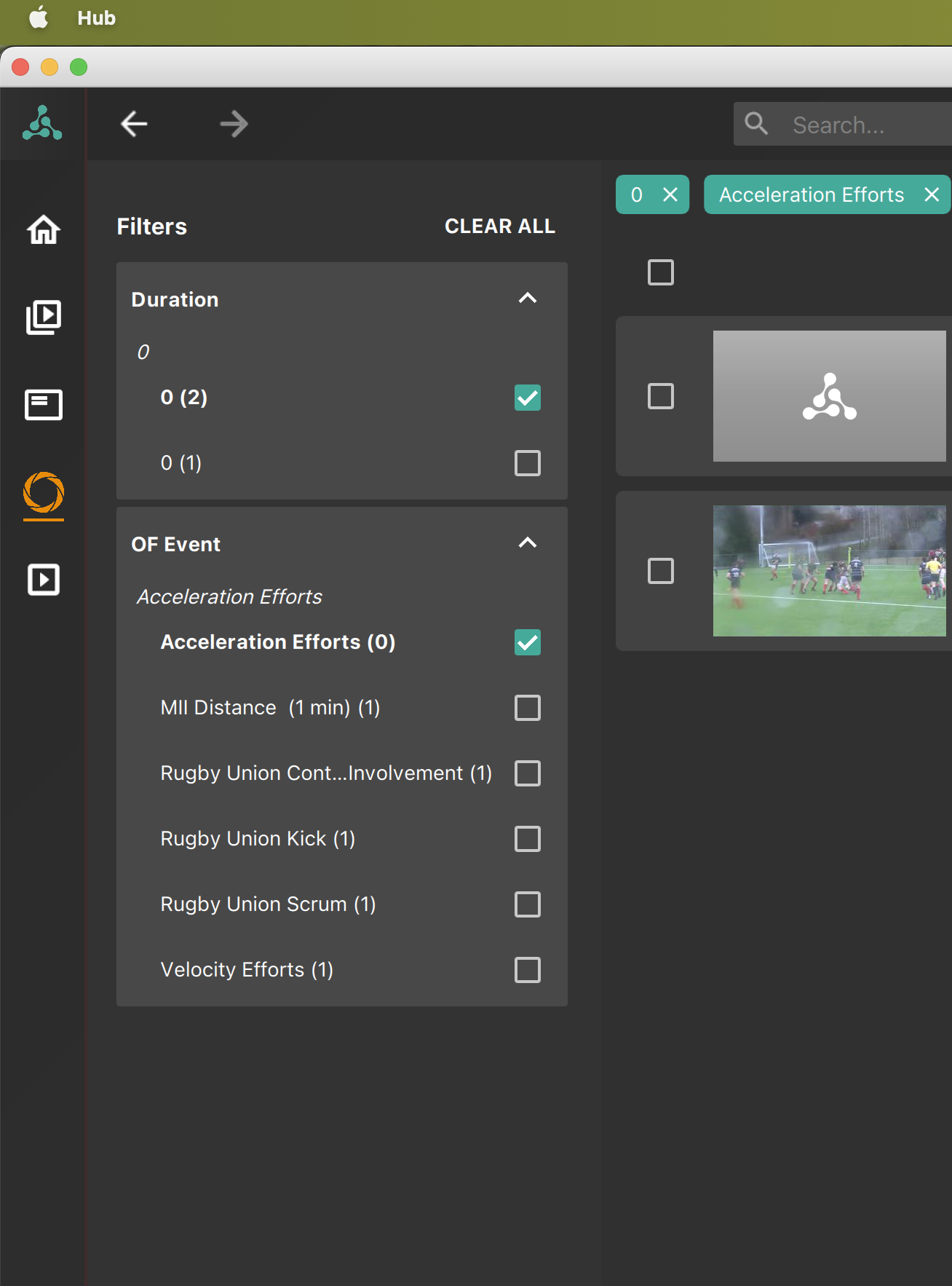The height and width of the screenshot is (1286, 952).
Task: Click the Hub logo icon in sidebar
Action: coord(42,123)
